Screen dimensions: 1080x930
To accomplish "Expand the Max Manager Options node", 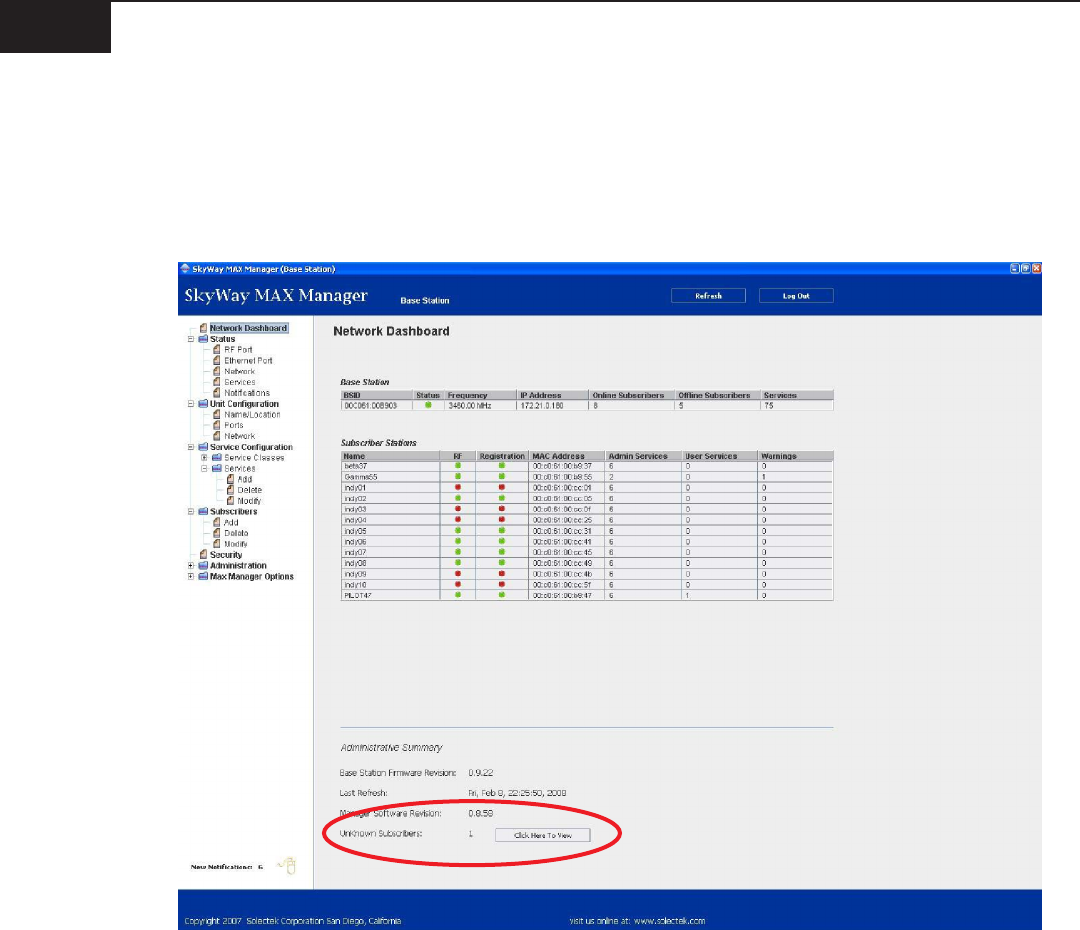I will coord(191,577).
